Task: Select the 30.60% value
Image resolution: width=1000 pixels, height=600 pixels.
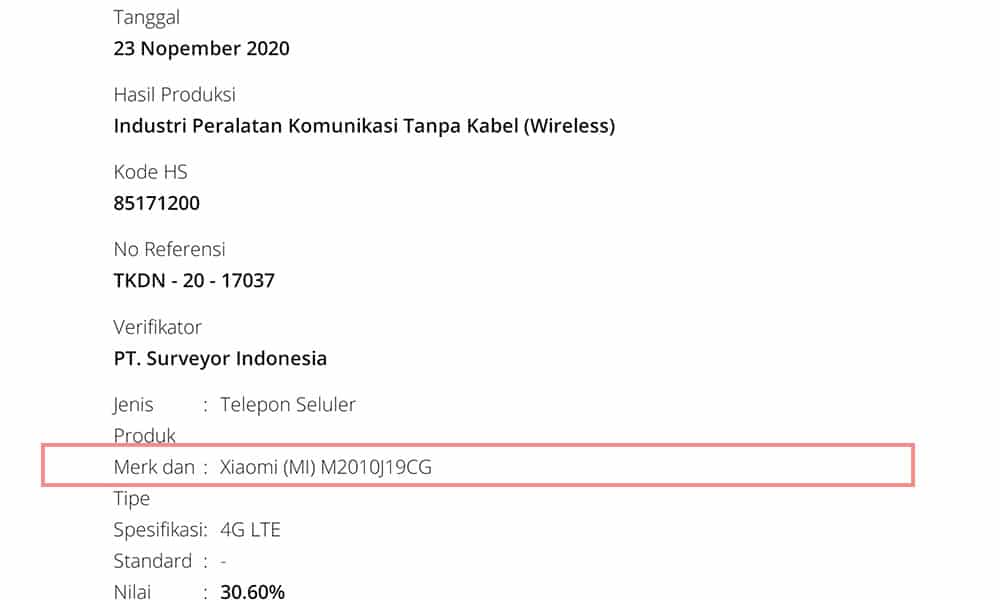Action: click(252, 592)
